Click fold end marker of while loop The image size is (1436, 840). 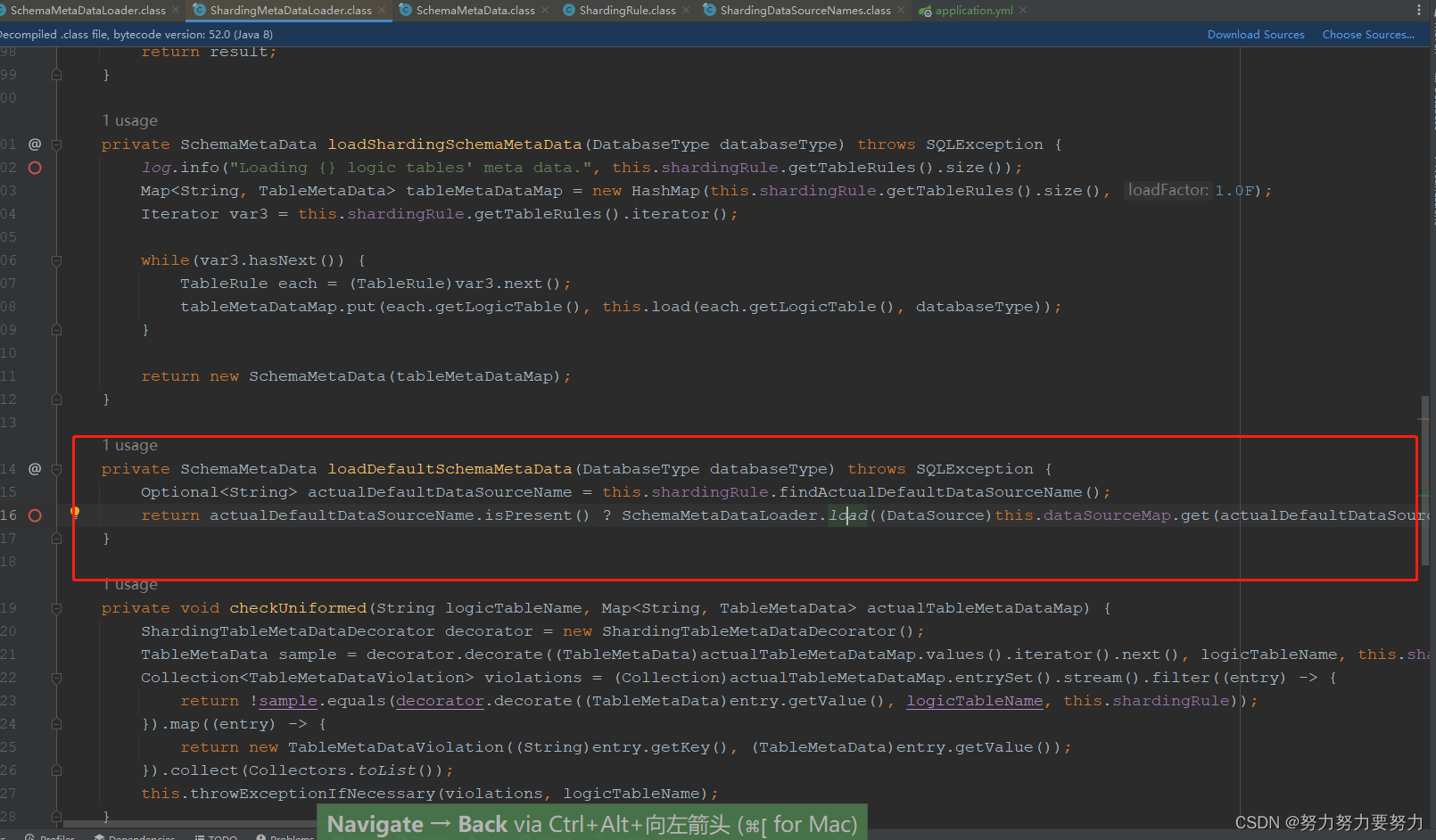coord(56,330)
